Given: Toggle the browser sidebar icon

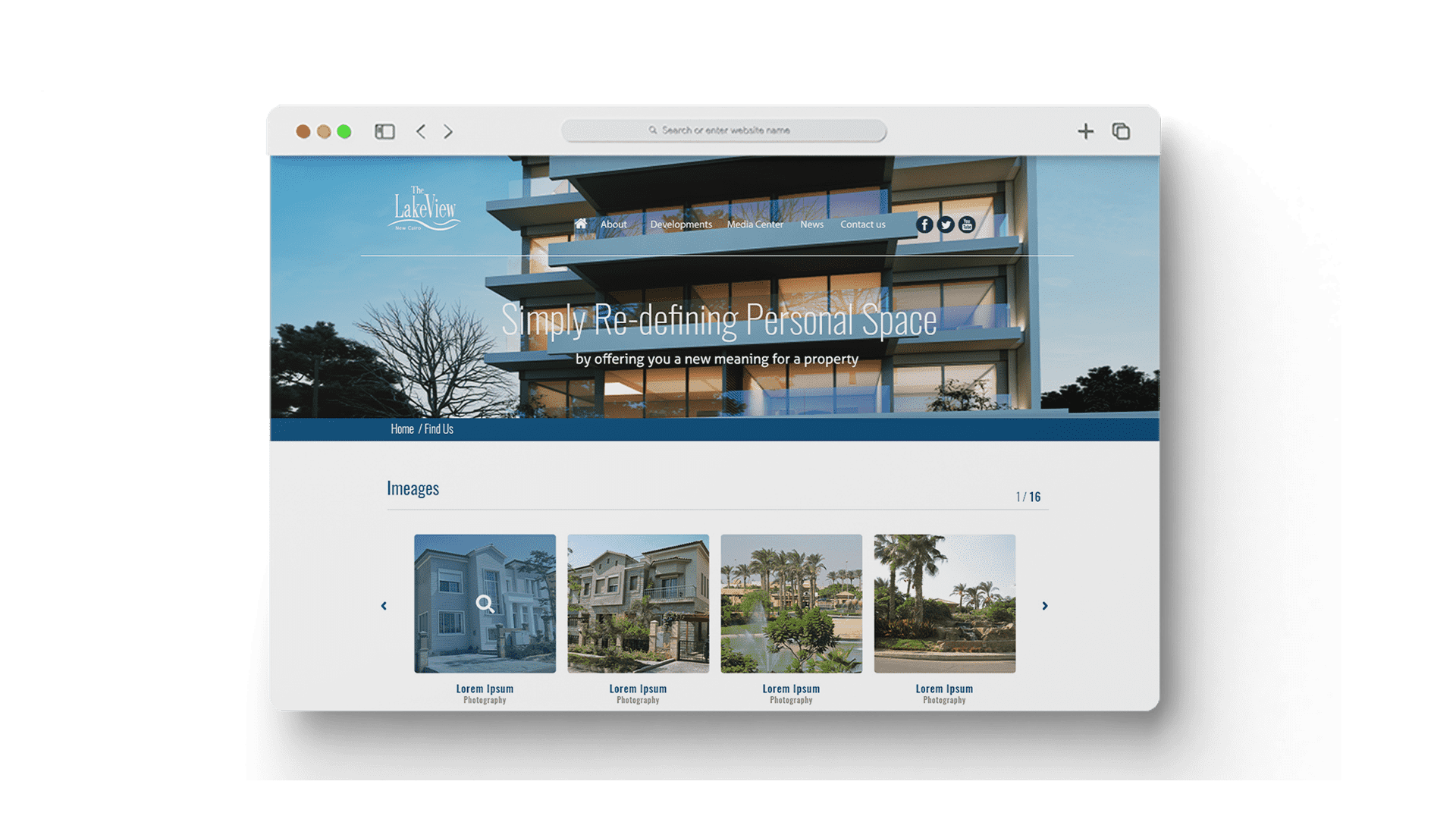Looking at the screenshot, I should pos(384,132).
